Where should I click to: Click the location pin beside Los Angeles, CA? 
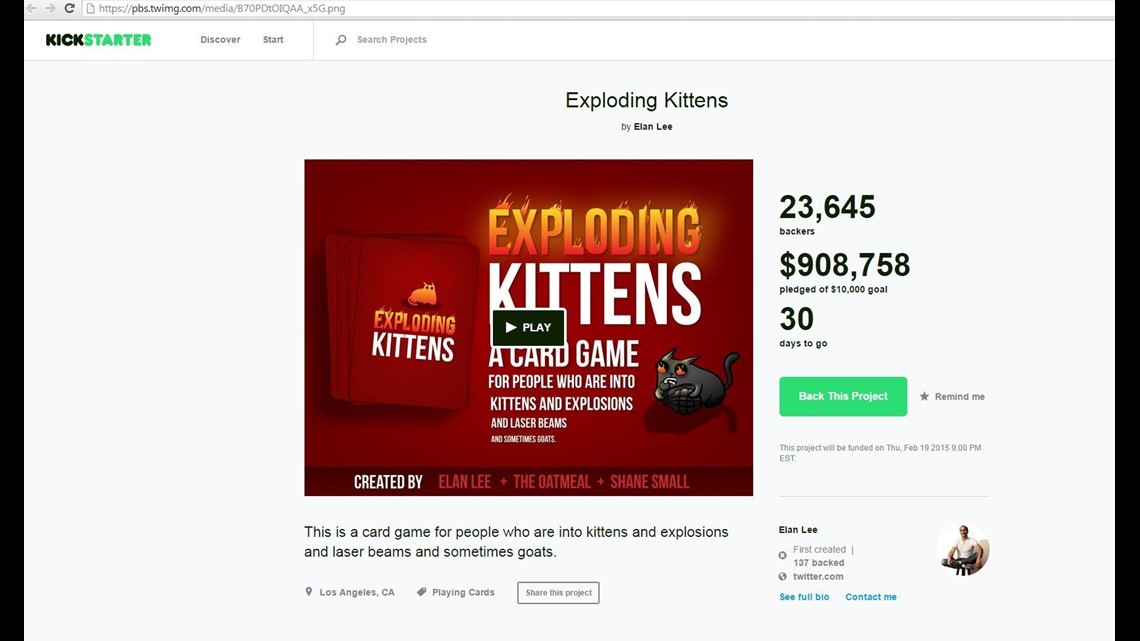click(x=308, y=592)
